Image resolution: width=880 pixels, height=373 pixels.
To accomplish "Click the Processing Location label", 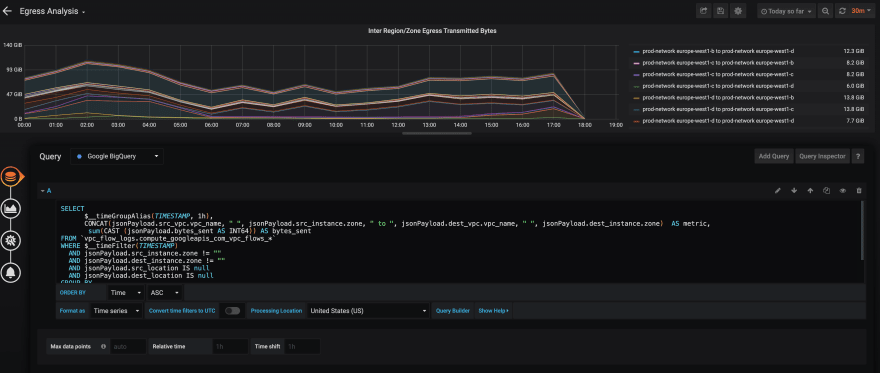I will point(276,310).
